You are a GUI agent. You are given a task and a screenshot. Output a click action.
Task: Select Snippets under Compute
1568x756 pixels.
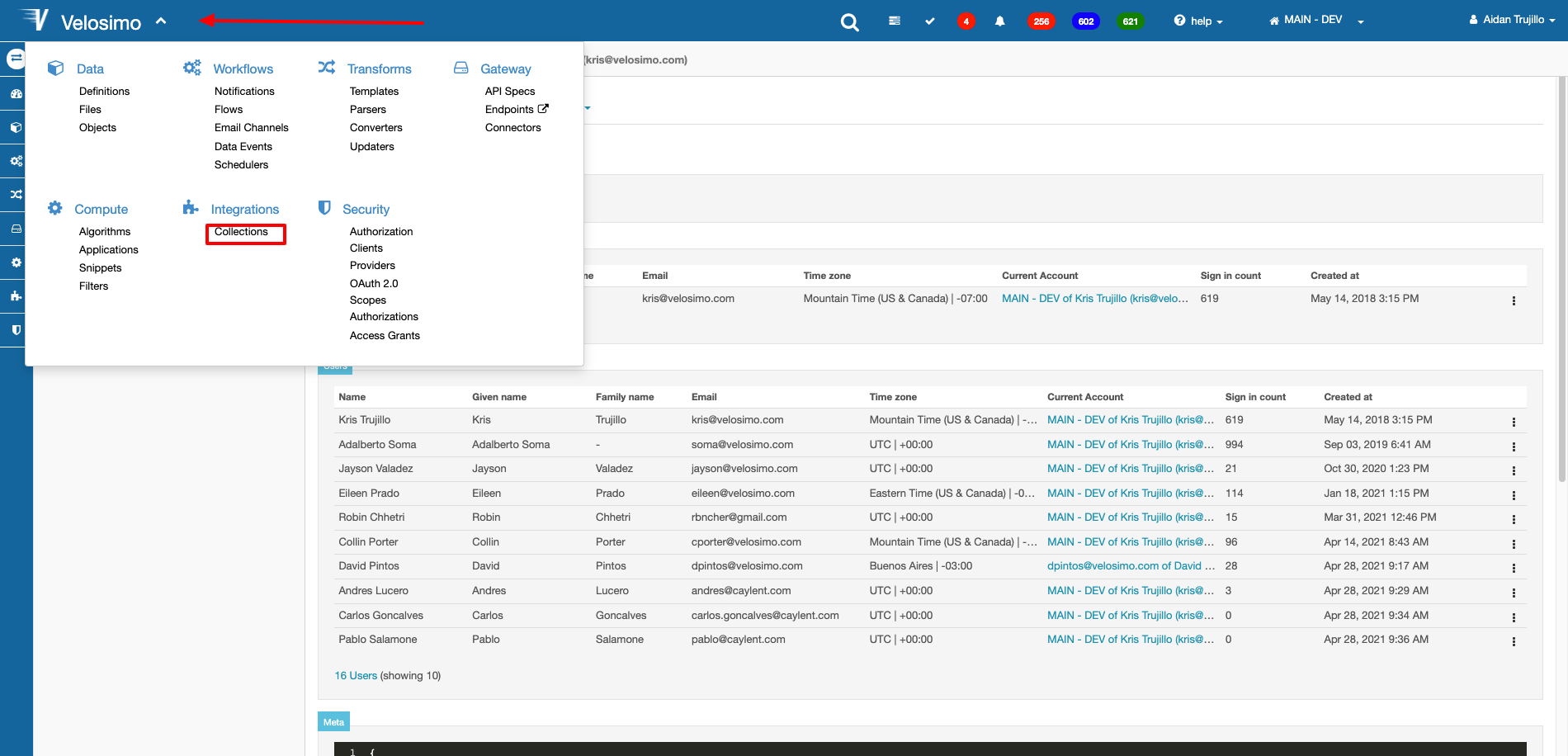click(x=100, y=268)
